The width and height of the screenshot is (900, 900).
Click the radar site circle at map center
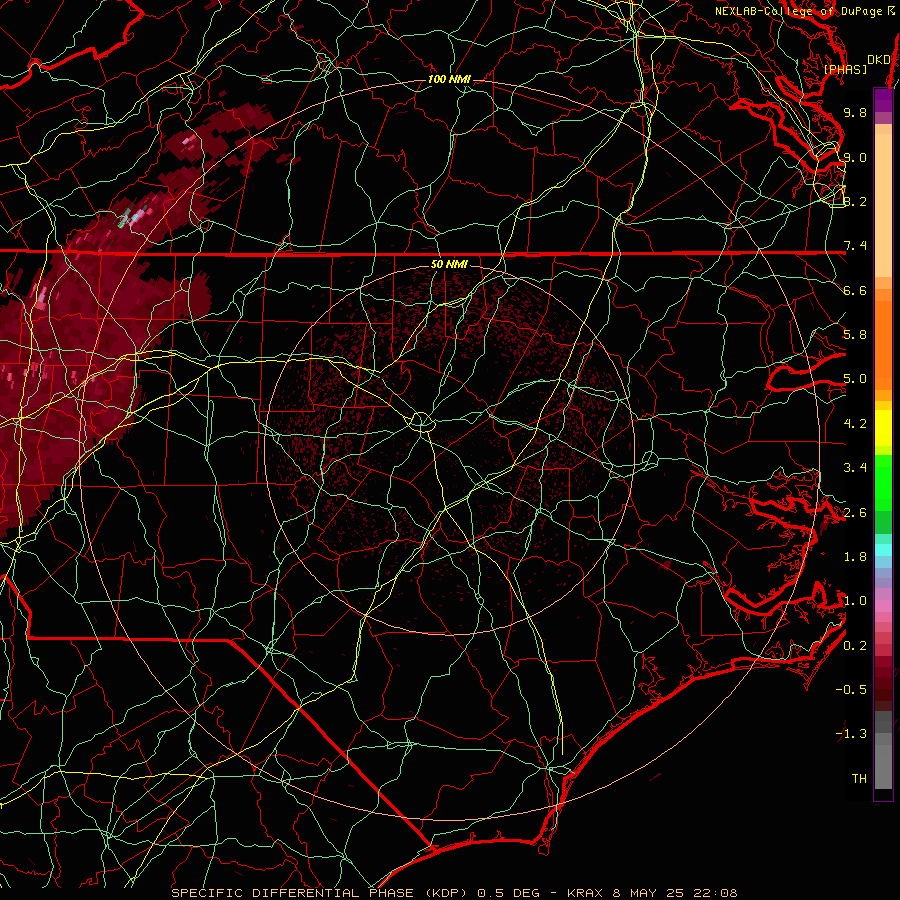coord(421,422)
